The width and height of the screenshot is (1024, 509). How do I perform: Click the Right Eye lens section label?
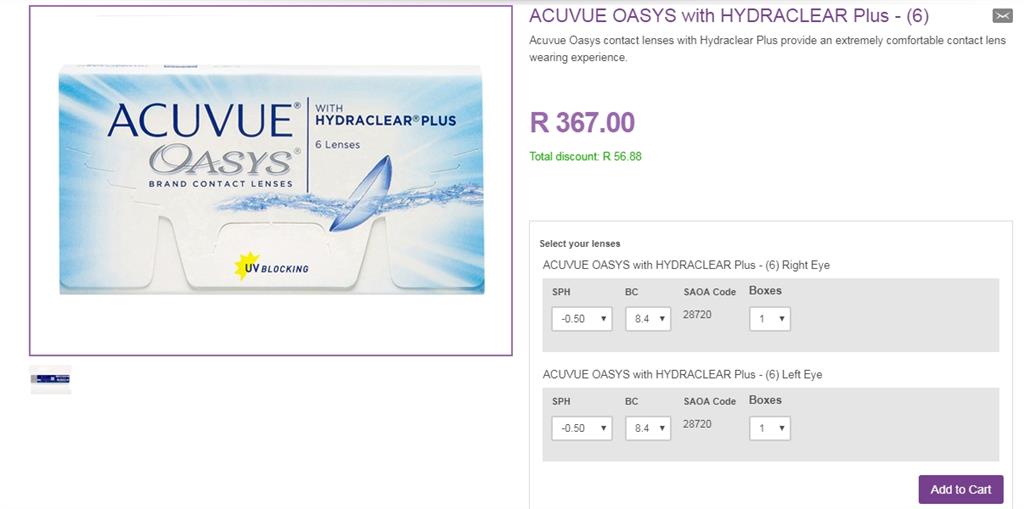686,265
